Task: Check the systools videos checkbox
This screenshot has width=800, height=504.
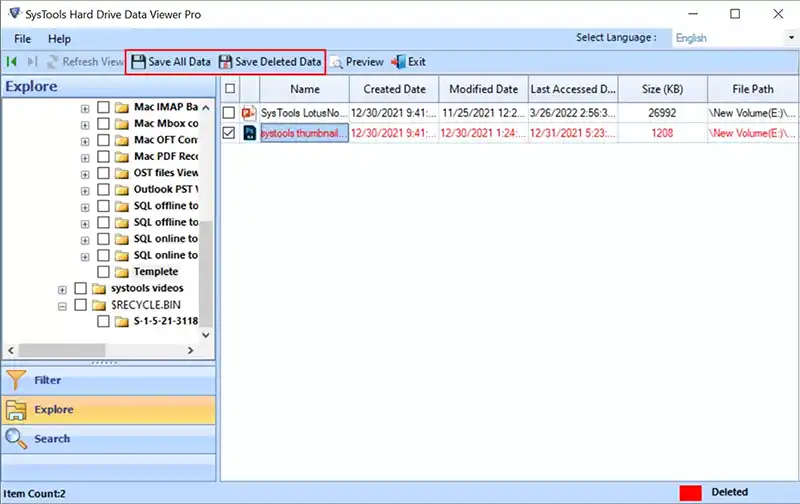Action: 81,288
